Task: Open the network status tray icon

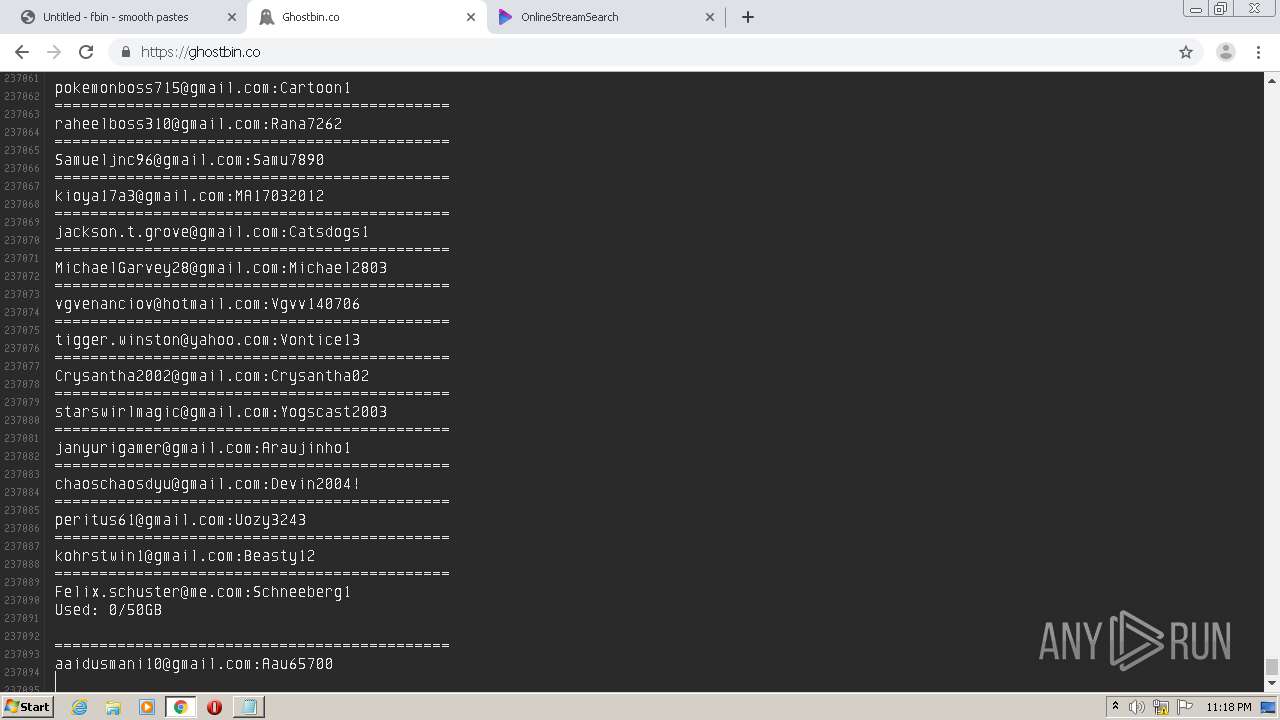Action: (x=1161, y=707)
